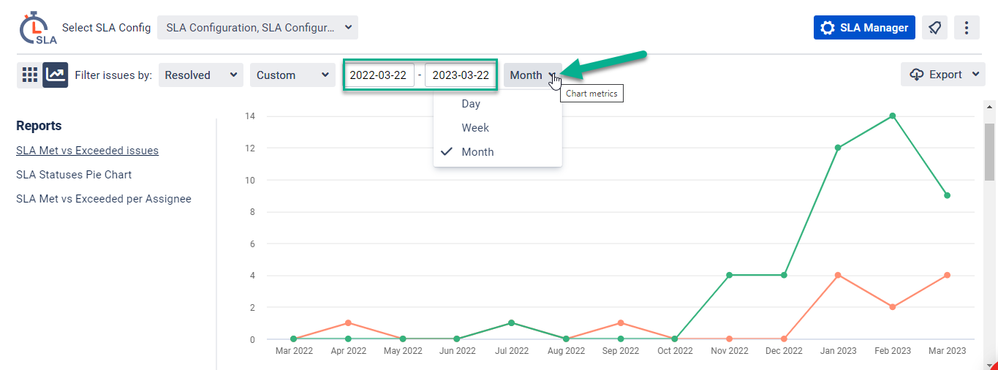This screenshot has width=998, height=370.
Task: Click the 14 y-axis value
Action: pyautogui.click(x=250, y=116)
